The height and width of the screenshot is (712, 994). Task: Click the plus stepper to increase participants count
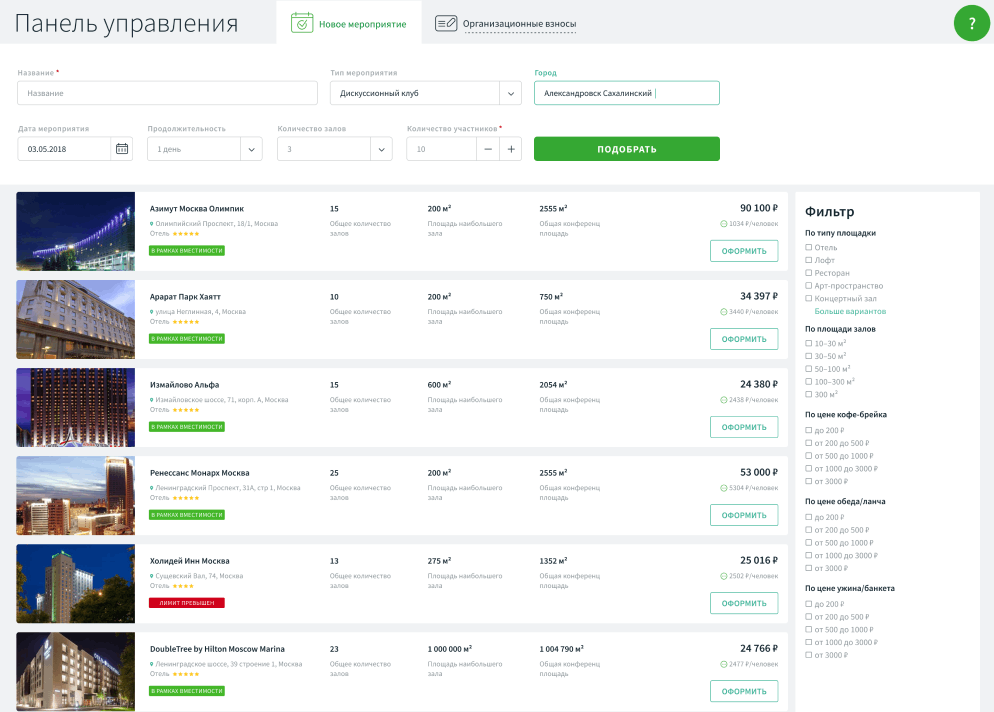(x=509, y=147)
